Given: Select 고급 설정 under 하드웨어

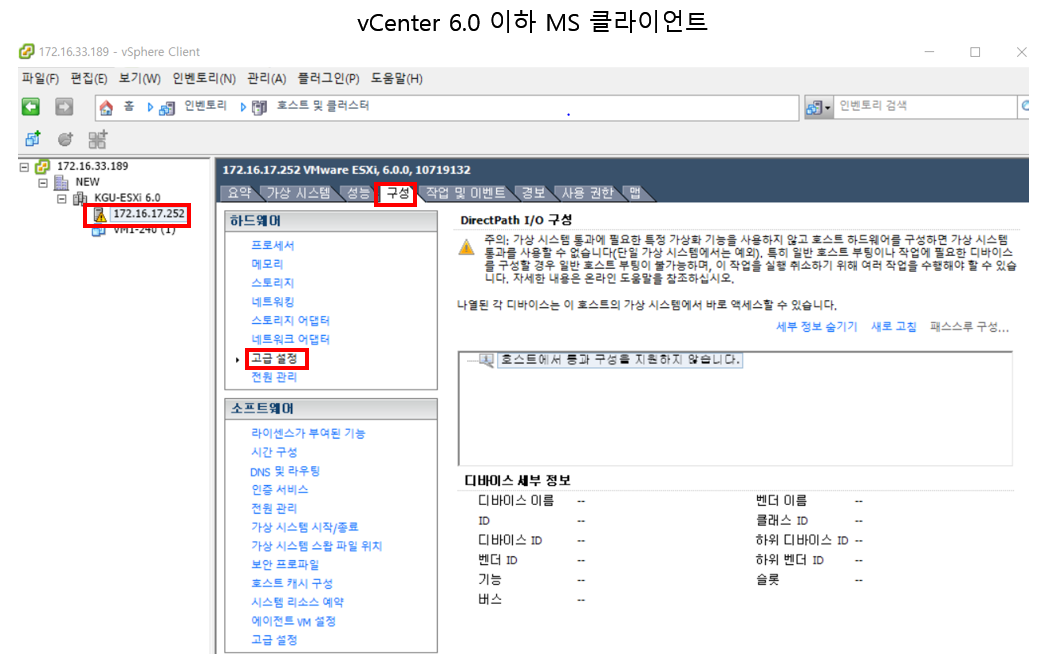Looking at the screenshot, I should (x=274, y=359).
